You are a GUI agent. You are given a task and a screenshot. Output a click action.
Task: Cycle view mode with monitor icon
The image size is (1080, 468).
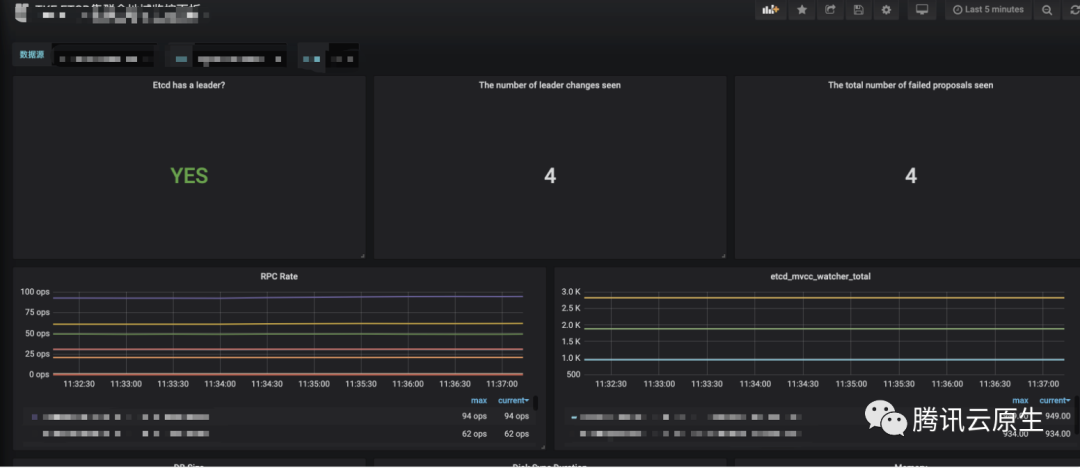[922, 10]
